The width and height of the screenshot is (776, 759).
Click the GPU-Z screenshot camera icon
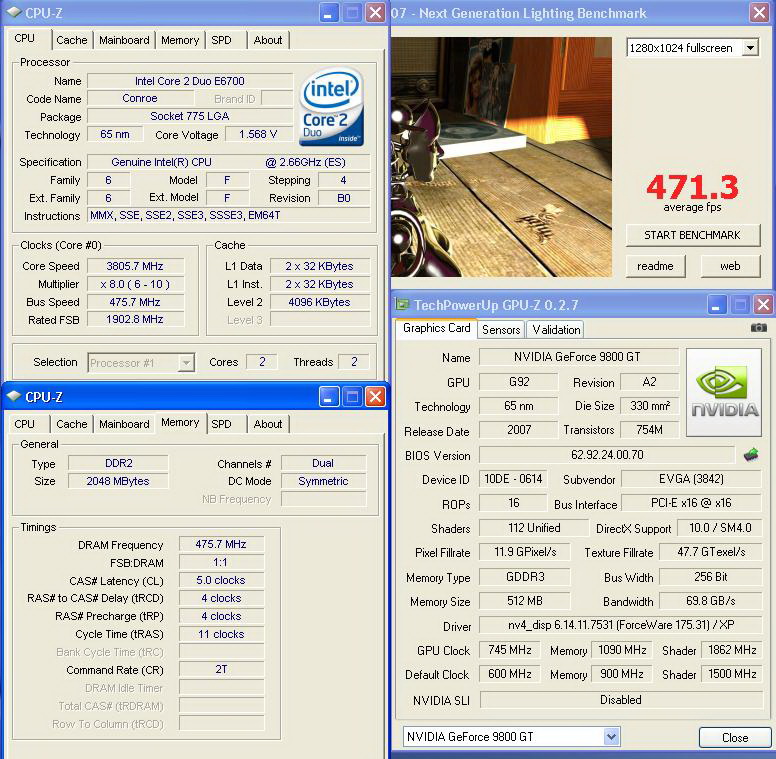tap(758, 328)
